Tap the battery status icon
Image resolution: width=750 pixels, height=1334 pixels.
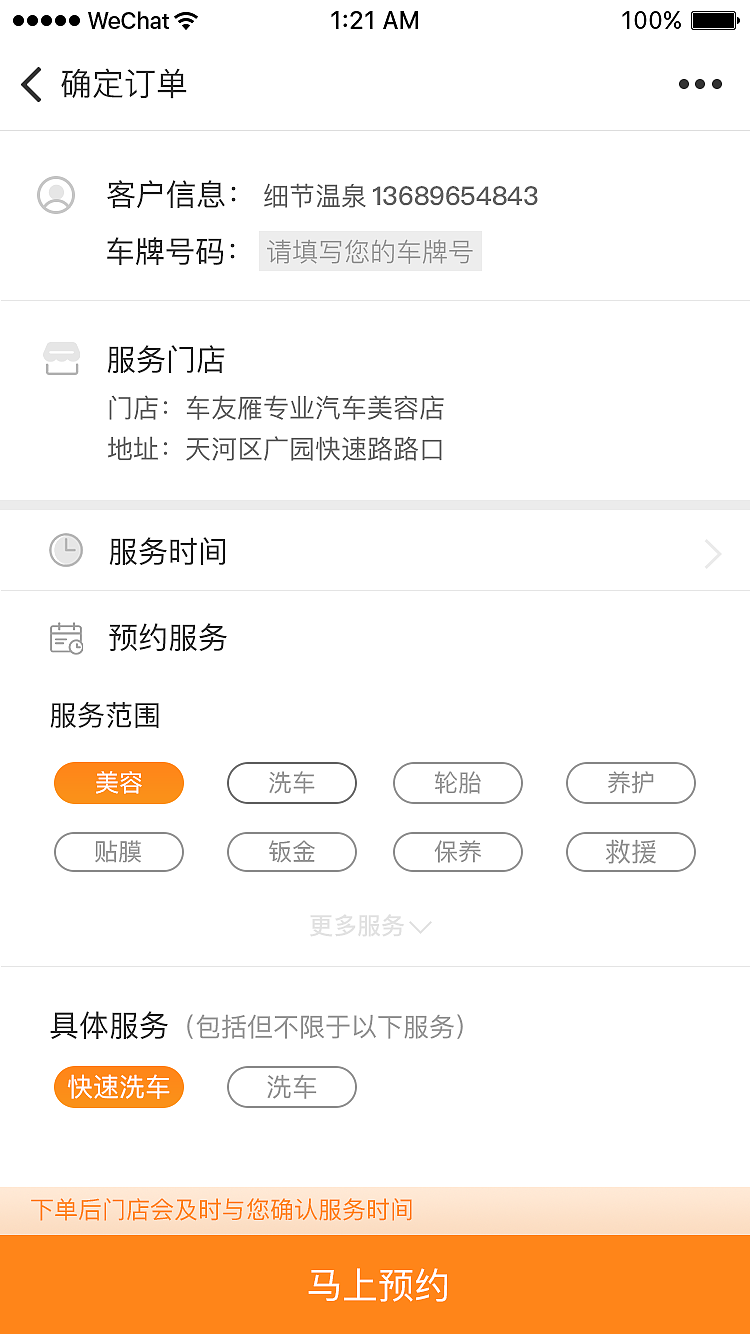714,21
